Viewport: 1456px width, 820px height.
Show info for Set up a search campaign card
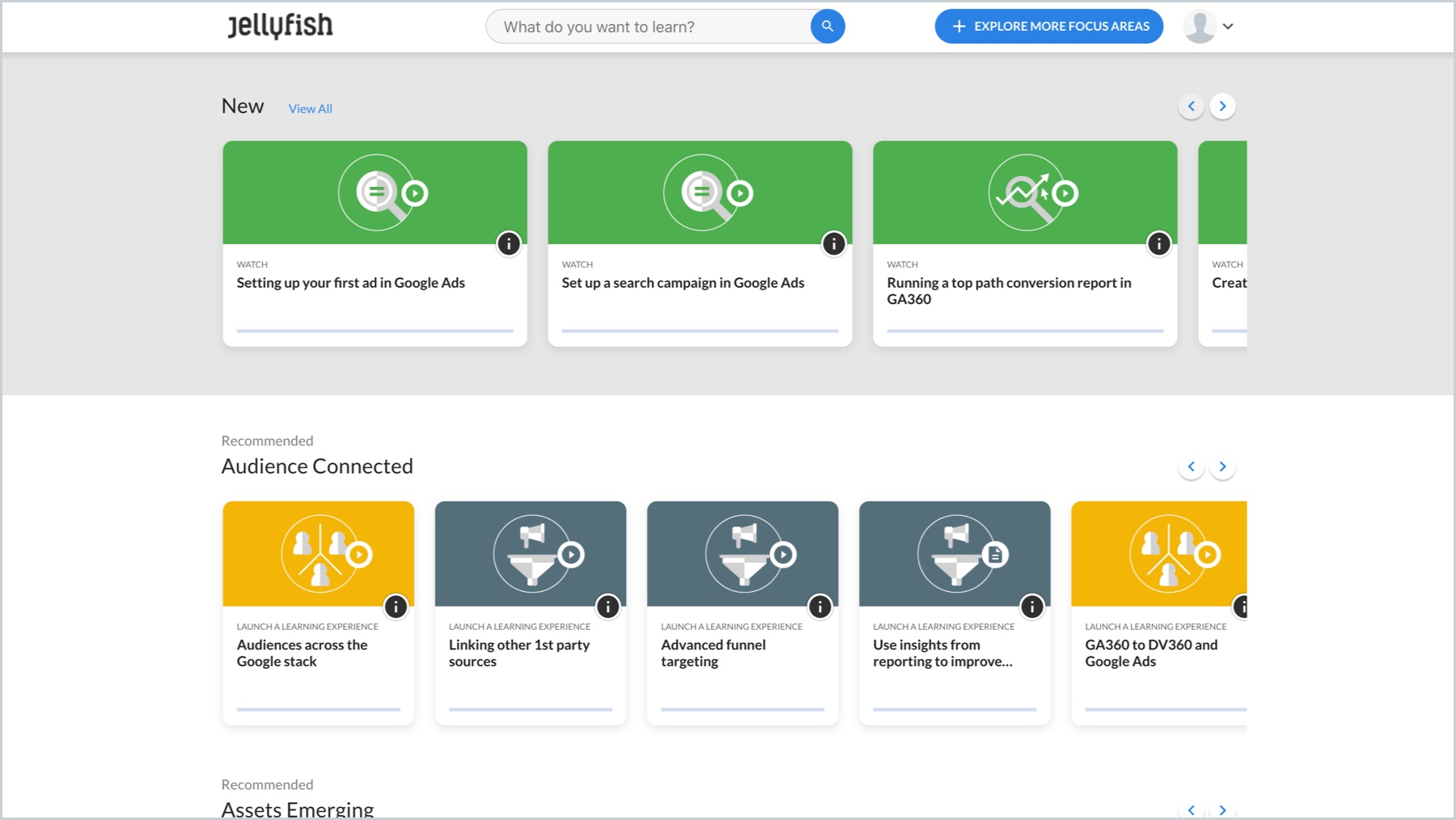point(833,243)
